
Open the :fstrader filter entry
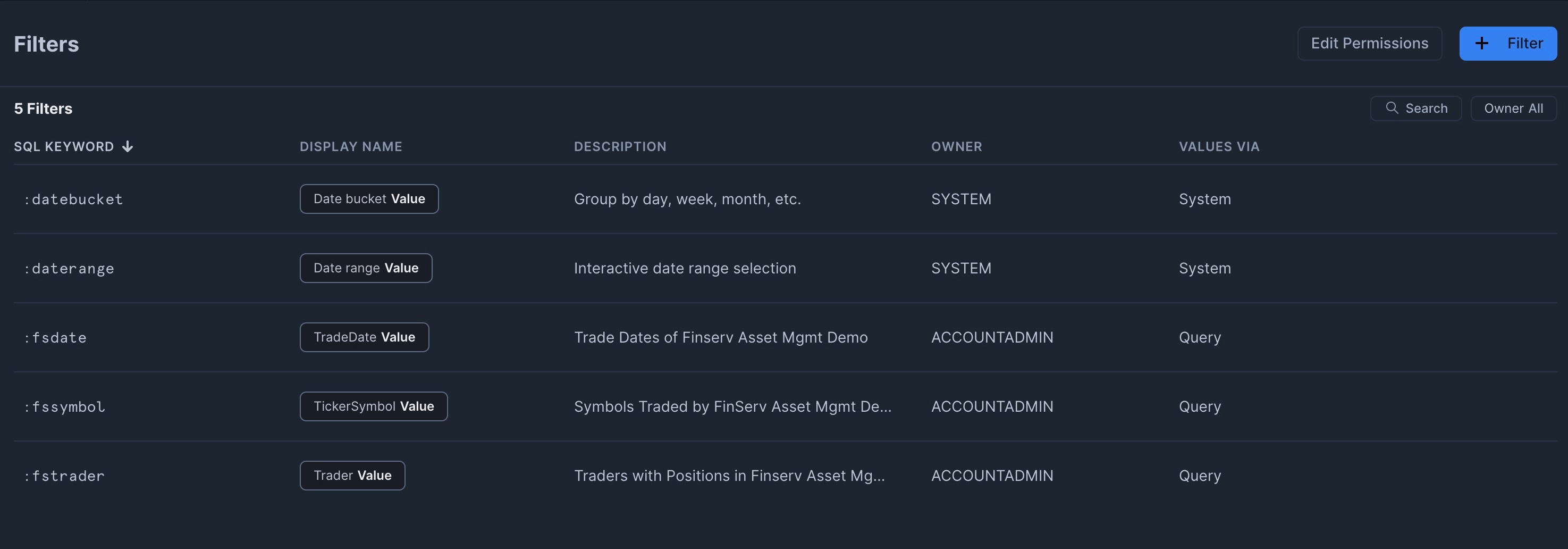point(64,476)
